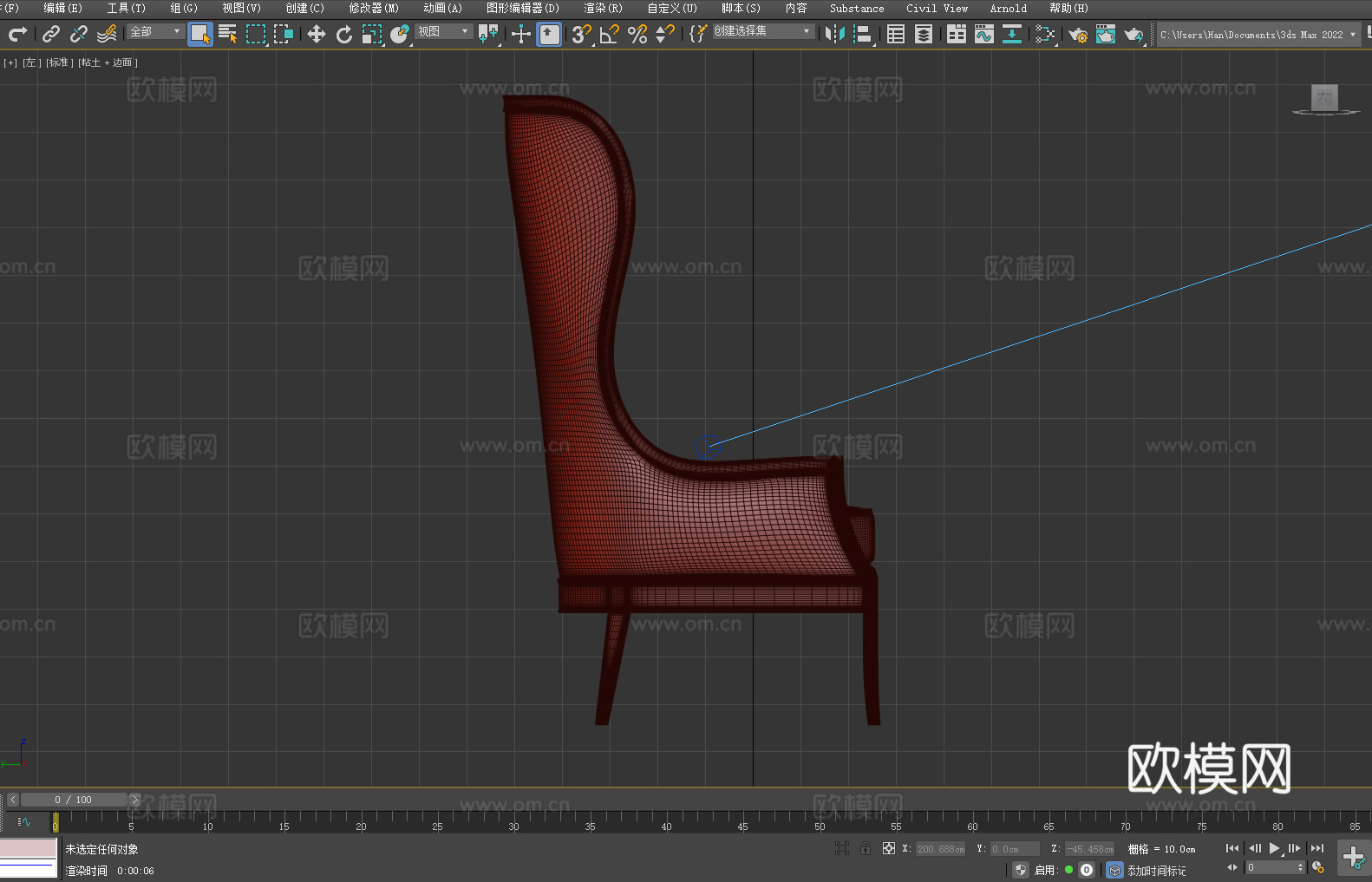Click the Mirror tool icon
The width and height of the screenshot is (1372, 882).
[x=835, y=34]
